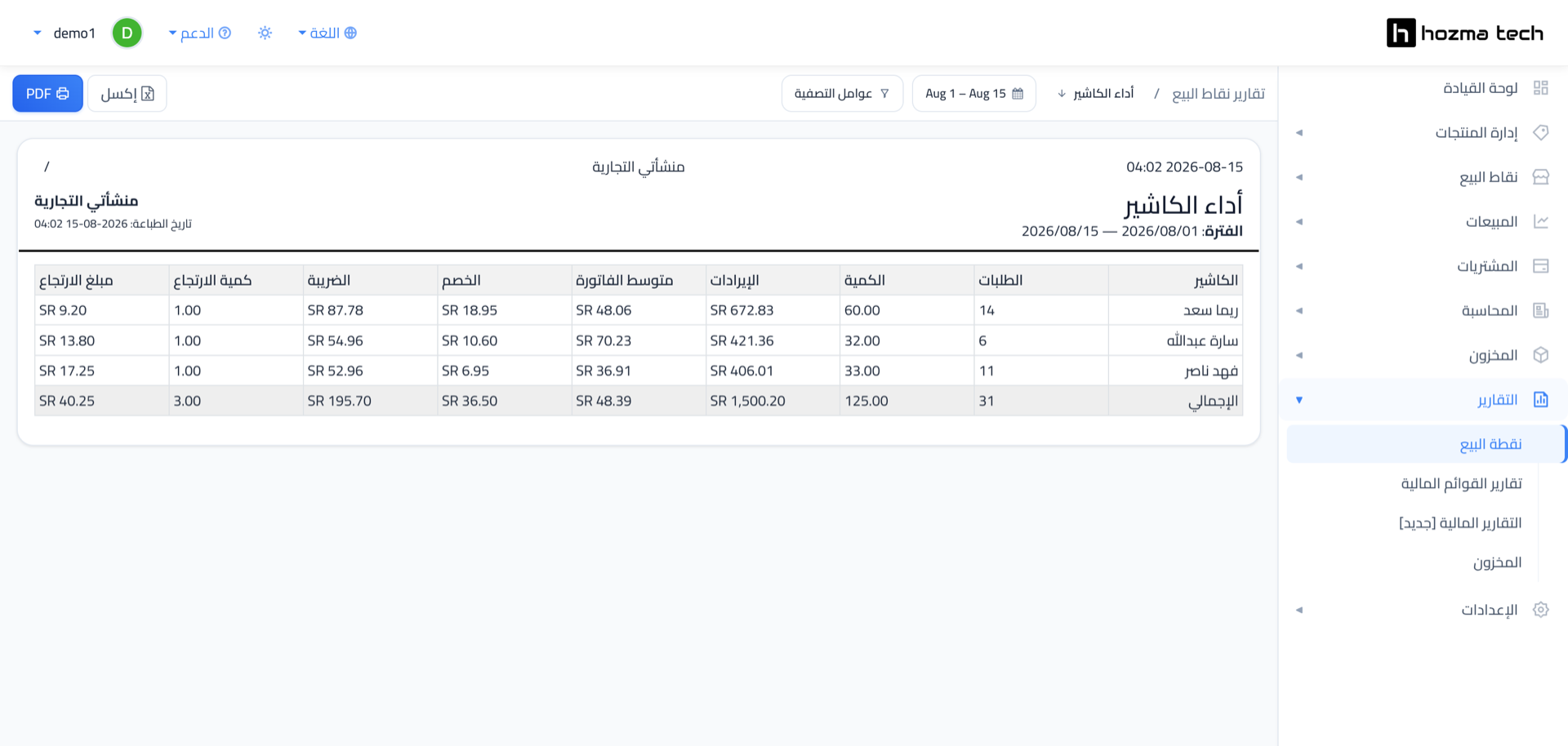Click the نقاط البيع store icon
The image size is (1568, 746).
[x=1540, y=177]
